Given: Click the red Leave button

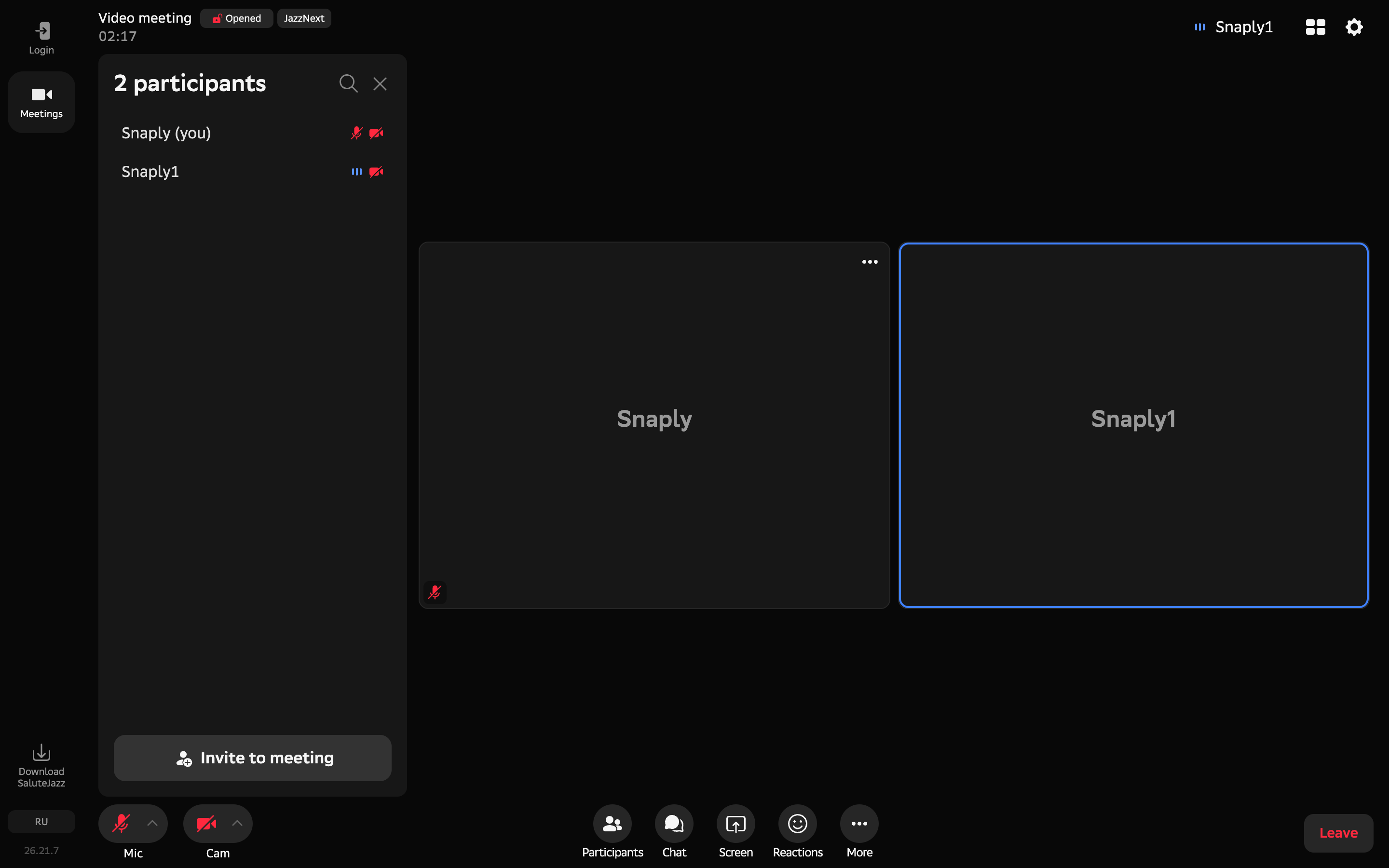Looking at the screenshot, I should tap(1338, 833).
